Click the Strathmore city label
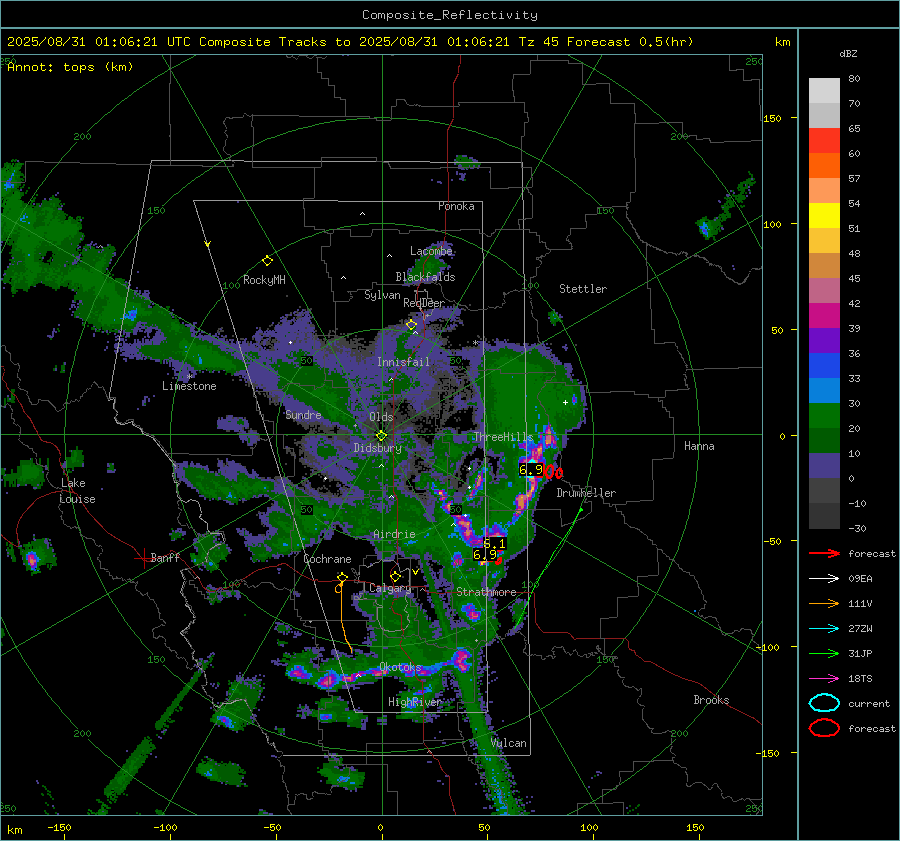Image resolution: width=900 pixels, height=841 pixels. click(x=486, y=592)
